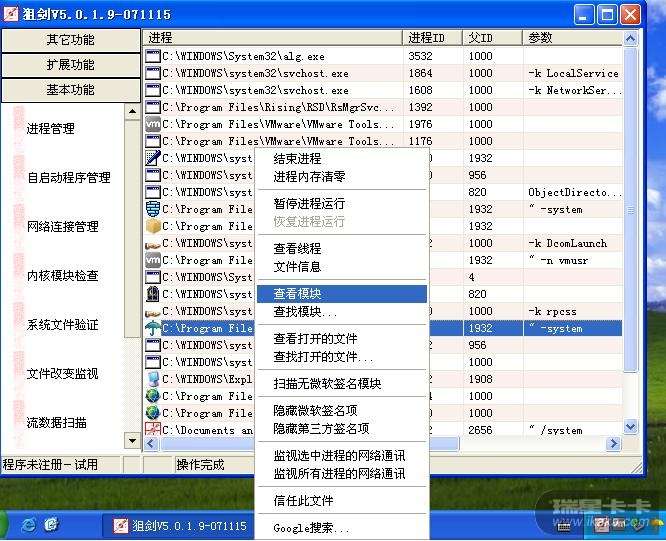666x541 pixels.
Task: Click the blue shield process icon
Action: tap(153, 209)
